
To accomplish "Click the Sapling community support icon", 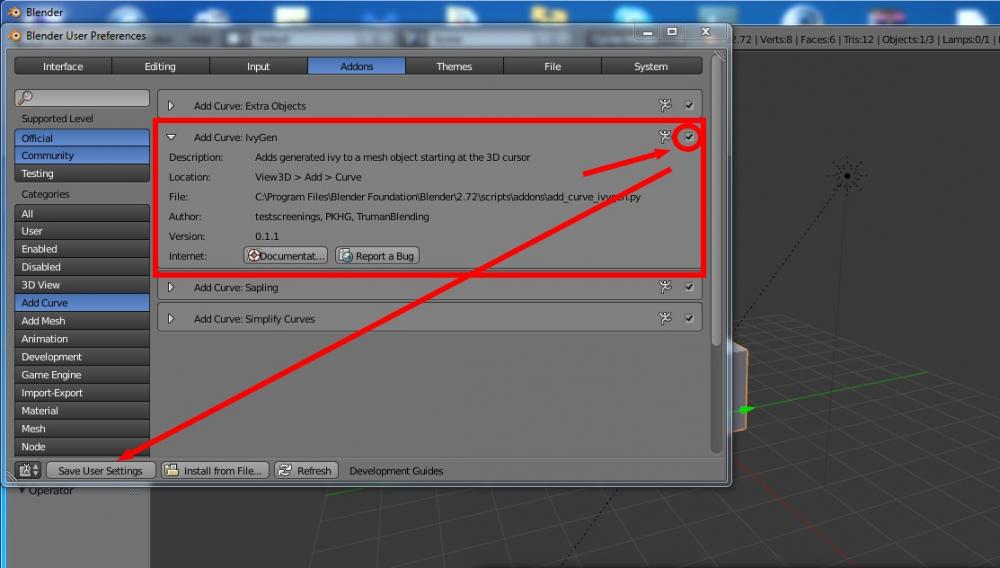I will click(x=665, y=287).
